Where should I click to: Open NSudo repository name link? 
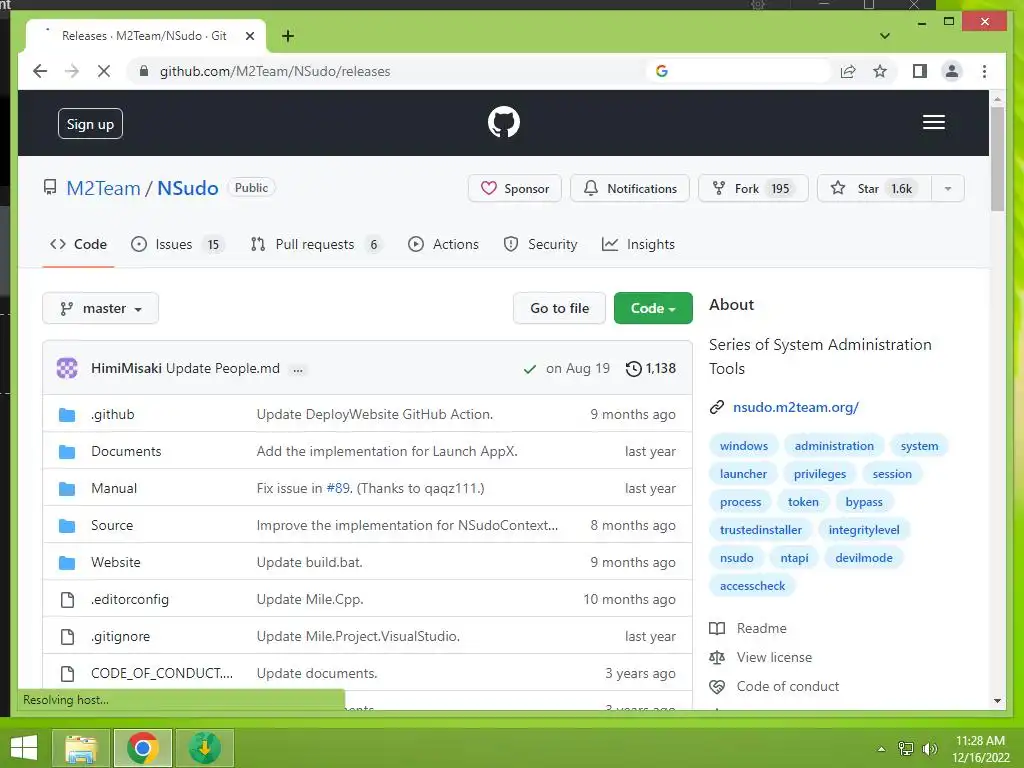coord(187,188)
